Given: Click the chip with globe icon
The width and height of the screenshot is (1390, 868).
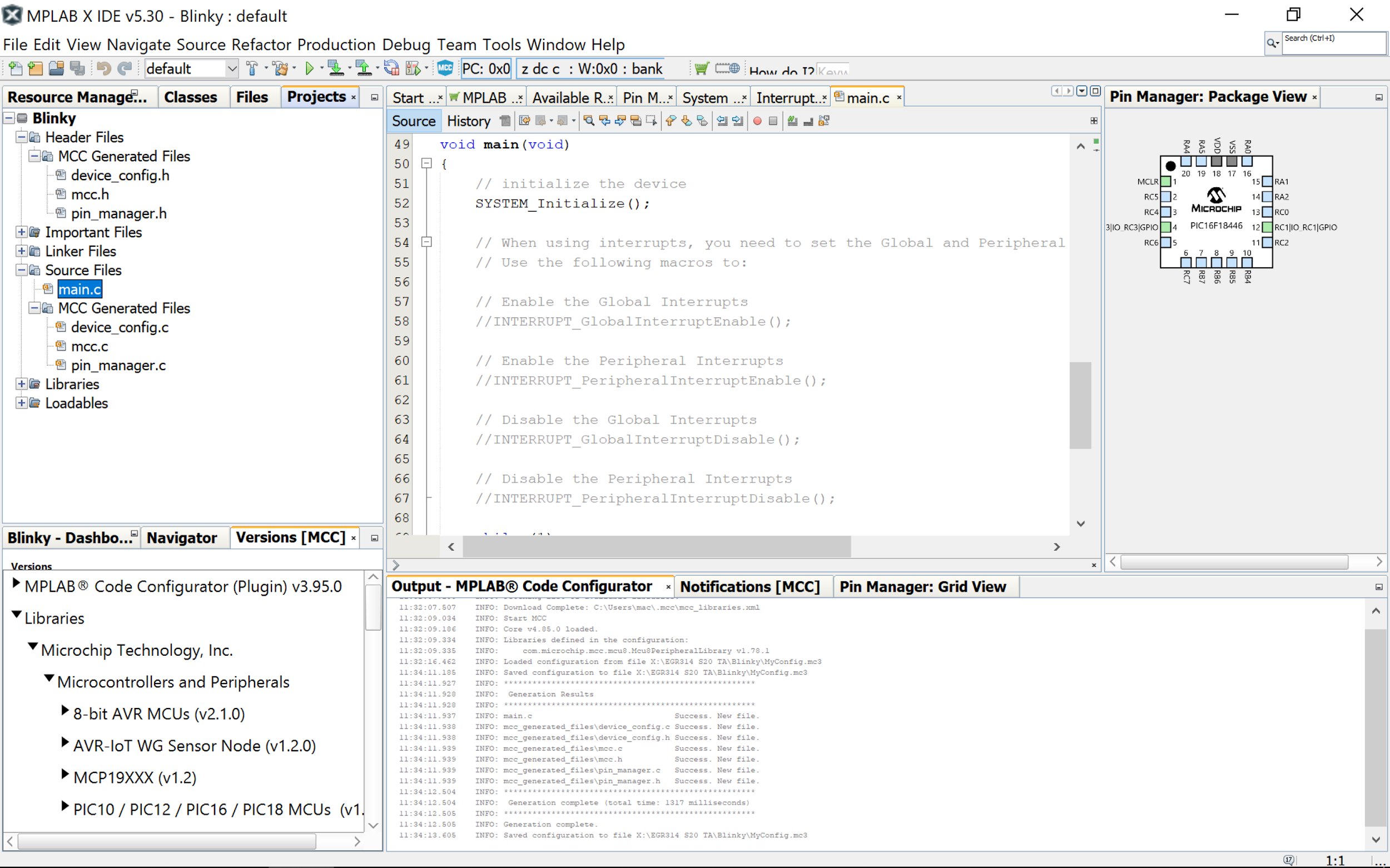Looking at the screenshot, I should (x=728, y=68).
